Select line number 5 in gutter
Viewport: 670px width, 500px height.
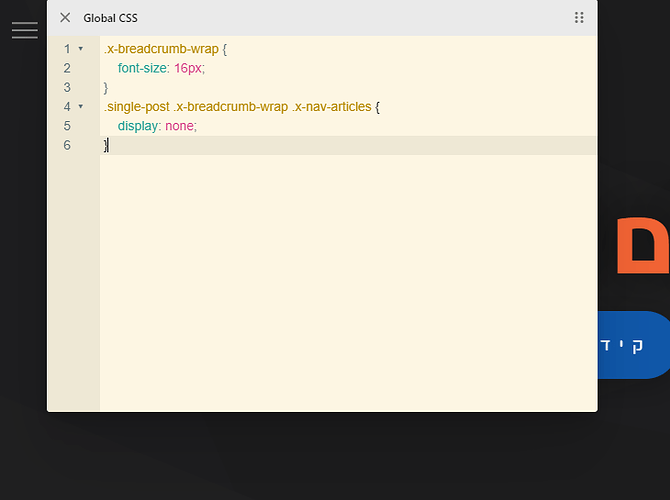[67, 126]
